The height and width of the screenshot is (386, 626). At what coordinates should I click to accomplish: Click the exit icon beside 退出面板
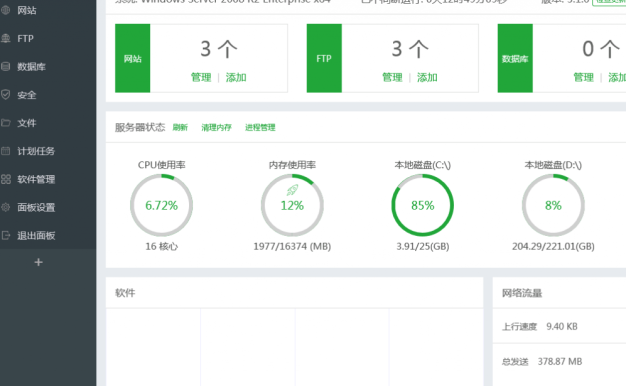(6, 235)
